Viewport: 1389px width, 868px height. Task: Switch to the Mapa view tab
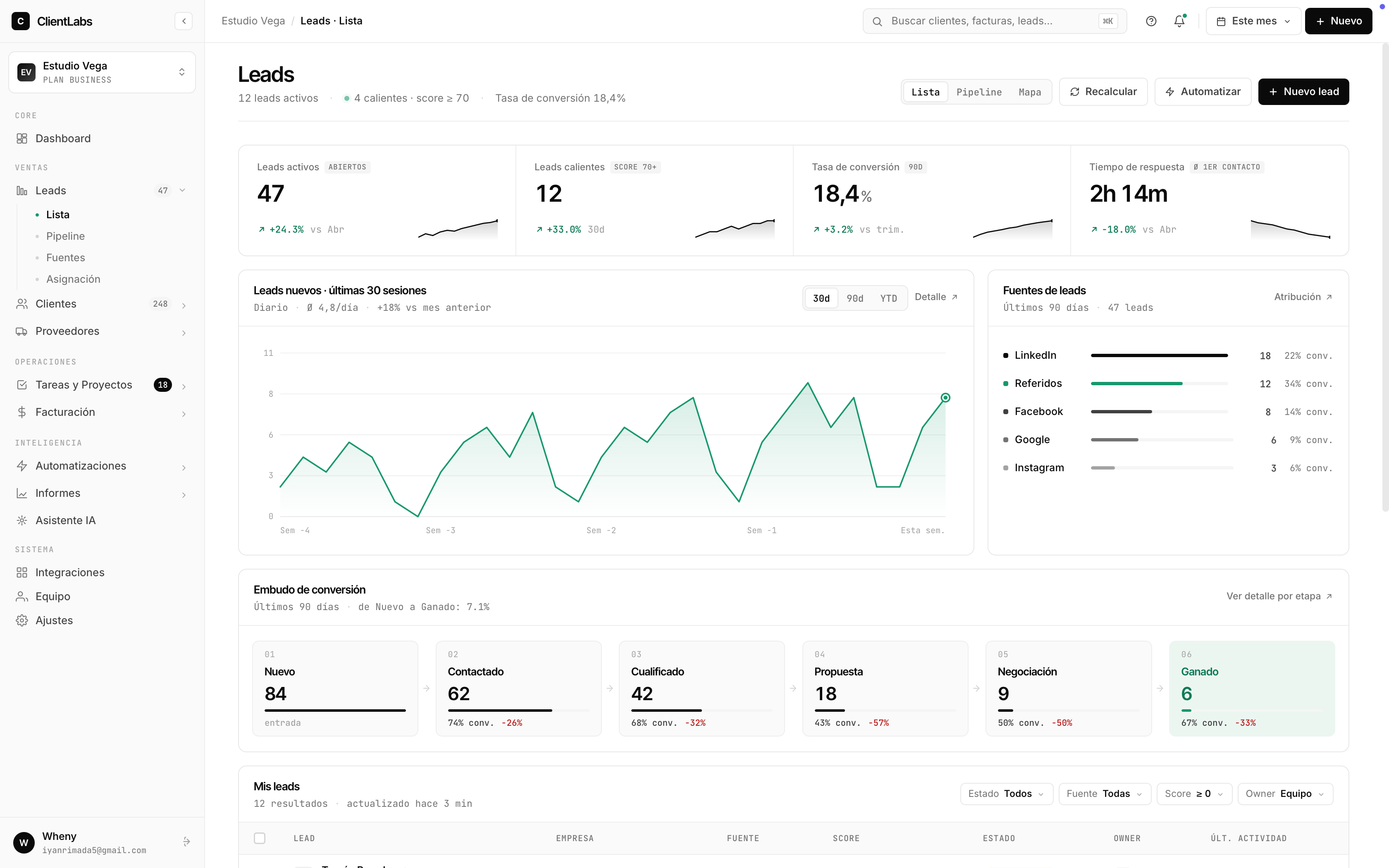point(1030,92)
